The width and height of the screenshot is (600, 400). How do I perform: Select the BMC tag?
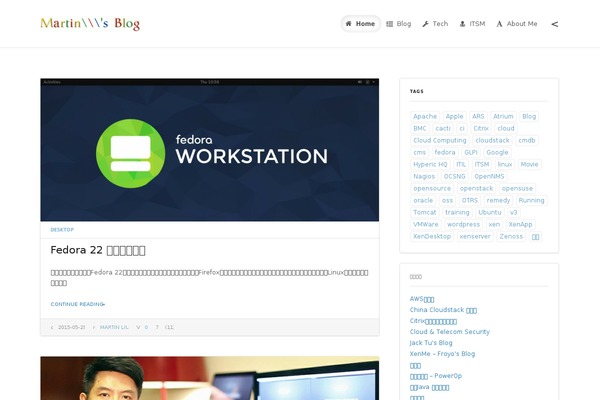420,128
